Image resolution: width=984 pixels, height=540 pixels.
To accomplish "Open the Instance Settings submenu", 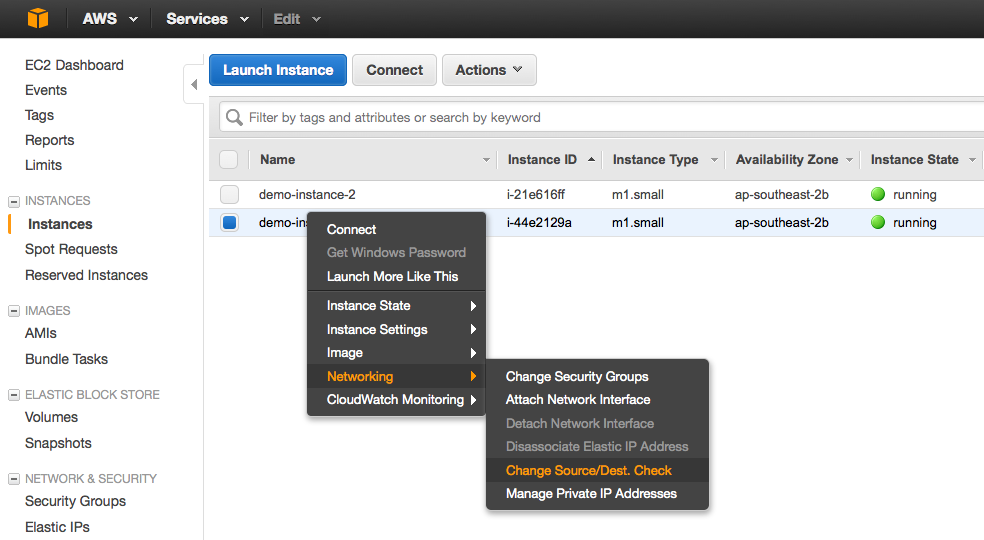I will (x=397, y=330).
